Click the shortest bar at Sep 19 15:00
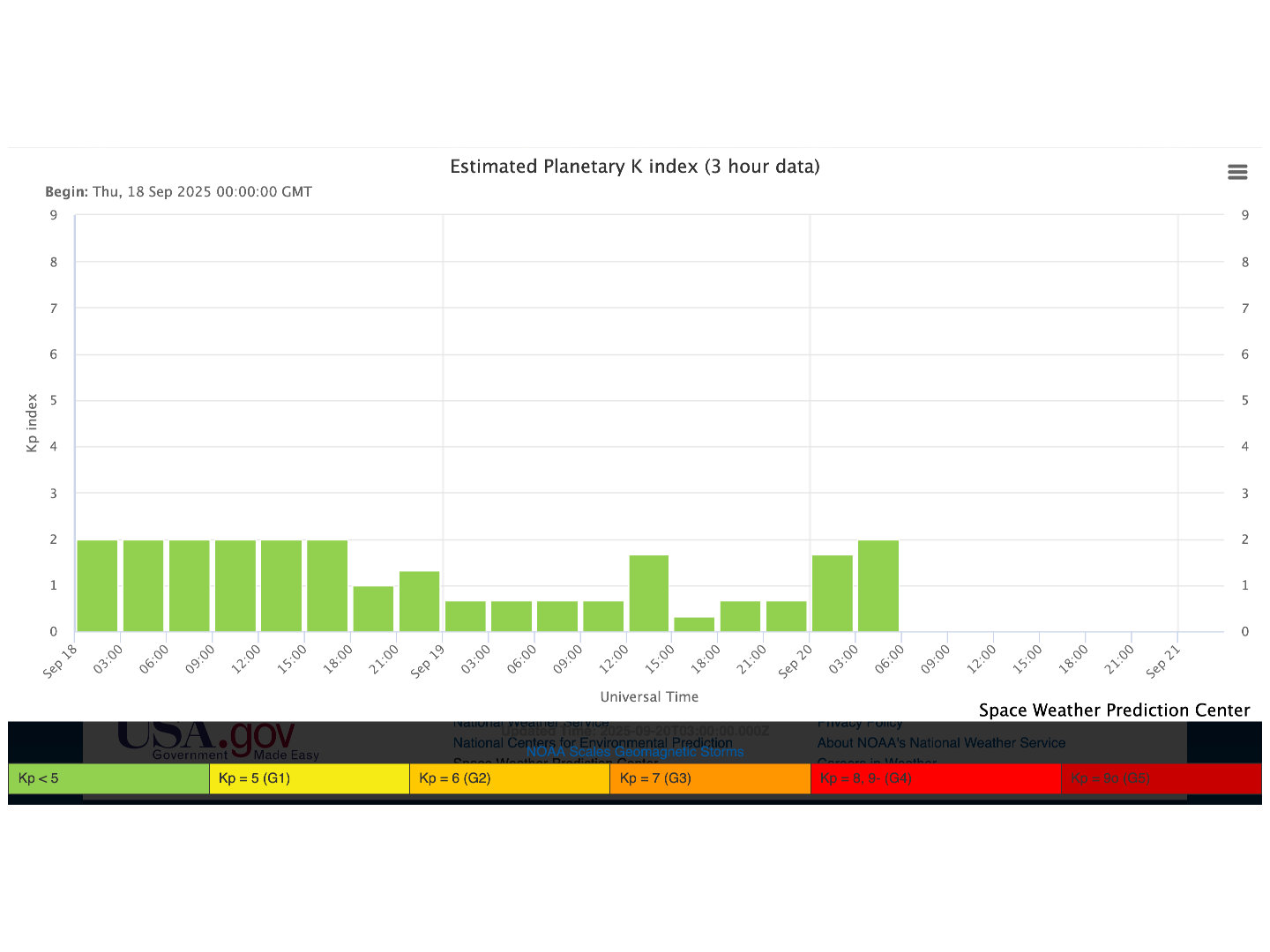The height and width of the screenshot is (952, 1270). click(694, 624)
